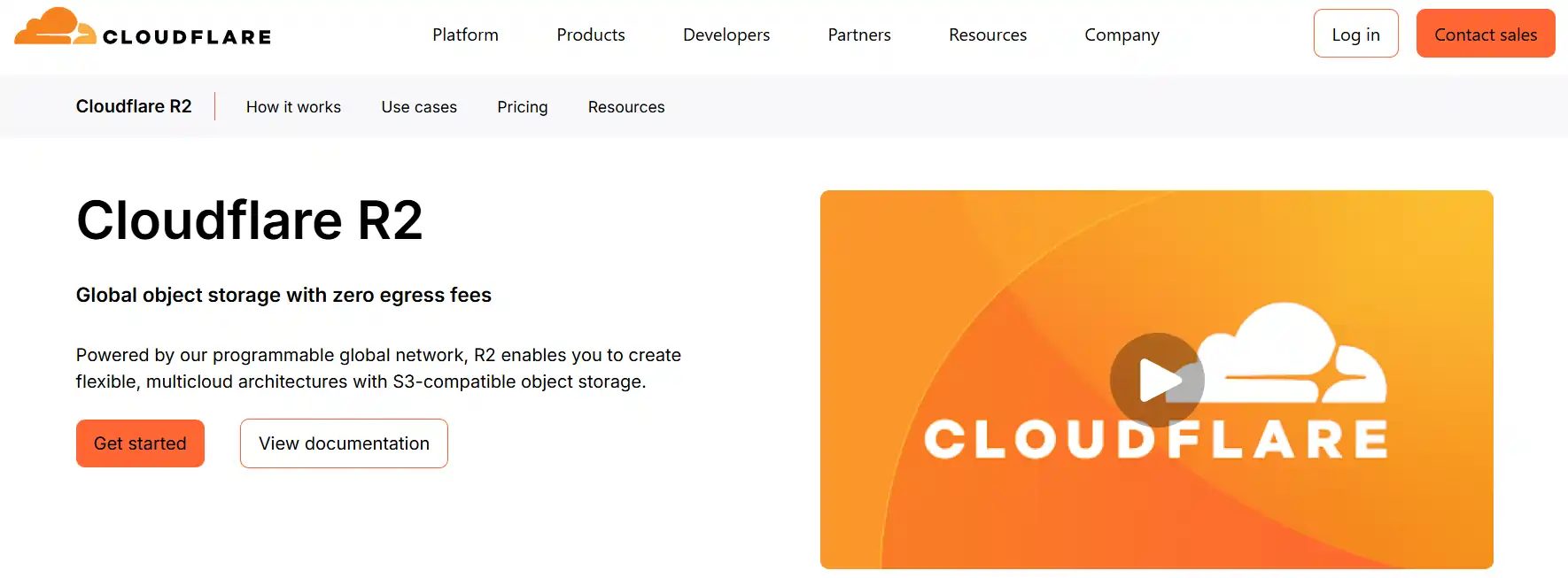Open the Products menu
Image resolution: width=1568 pixels, height=578 pixels.
point(591,35)
